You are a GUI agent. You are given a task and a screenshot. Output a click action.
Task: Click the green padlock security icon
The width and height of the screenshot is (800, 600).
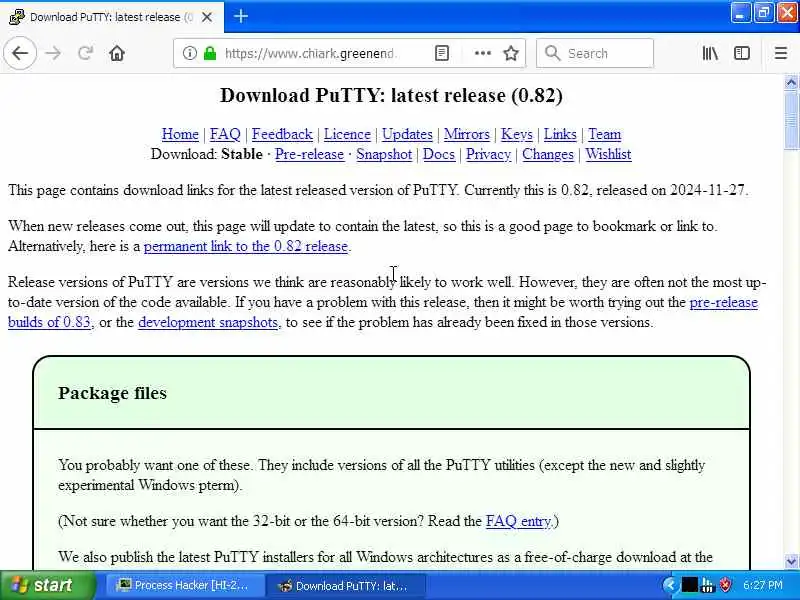(x=210, y=53)
